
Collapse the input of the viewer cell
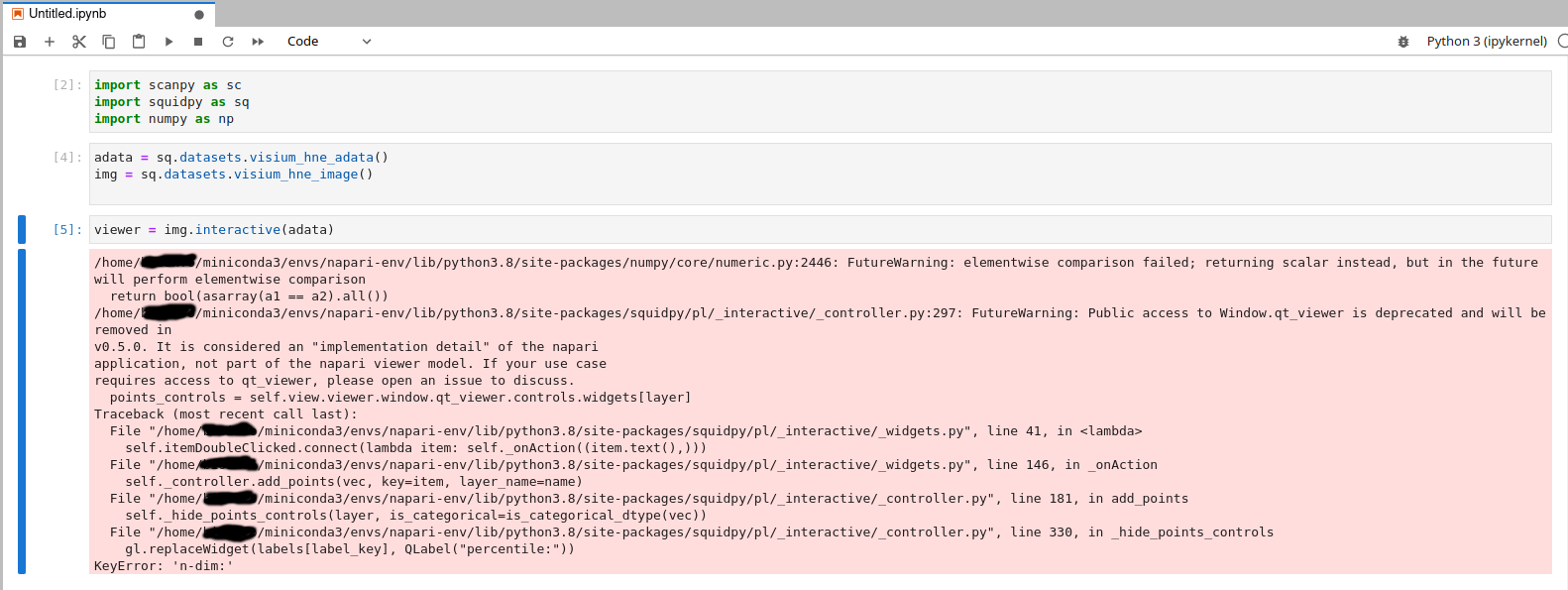22,229
